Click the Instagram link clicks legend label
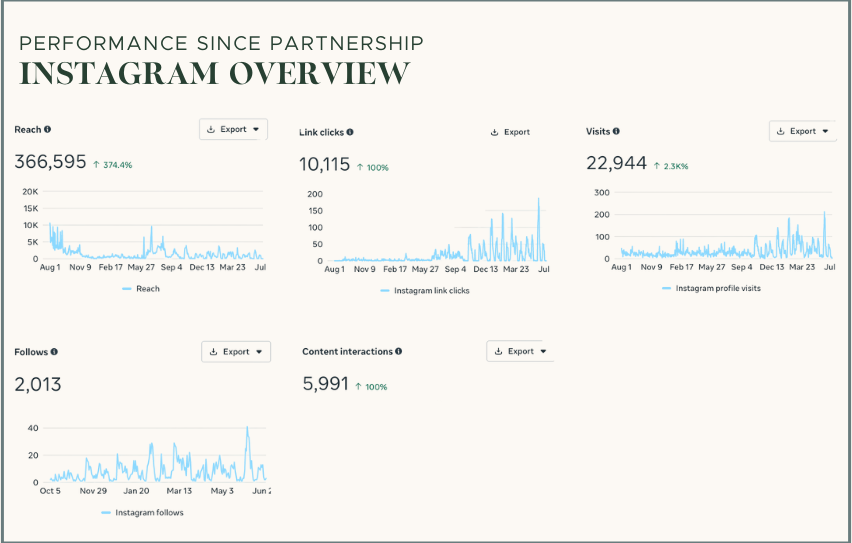The width and height of the screenshot is (852, 543). click(x=431, y=291)
